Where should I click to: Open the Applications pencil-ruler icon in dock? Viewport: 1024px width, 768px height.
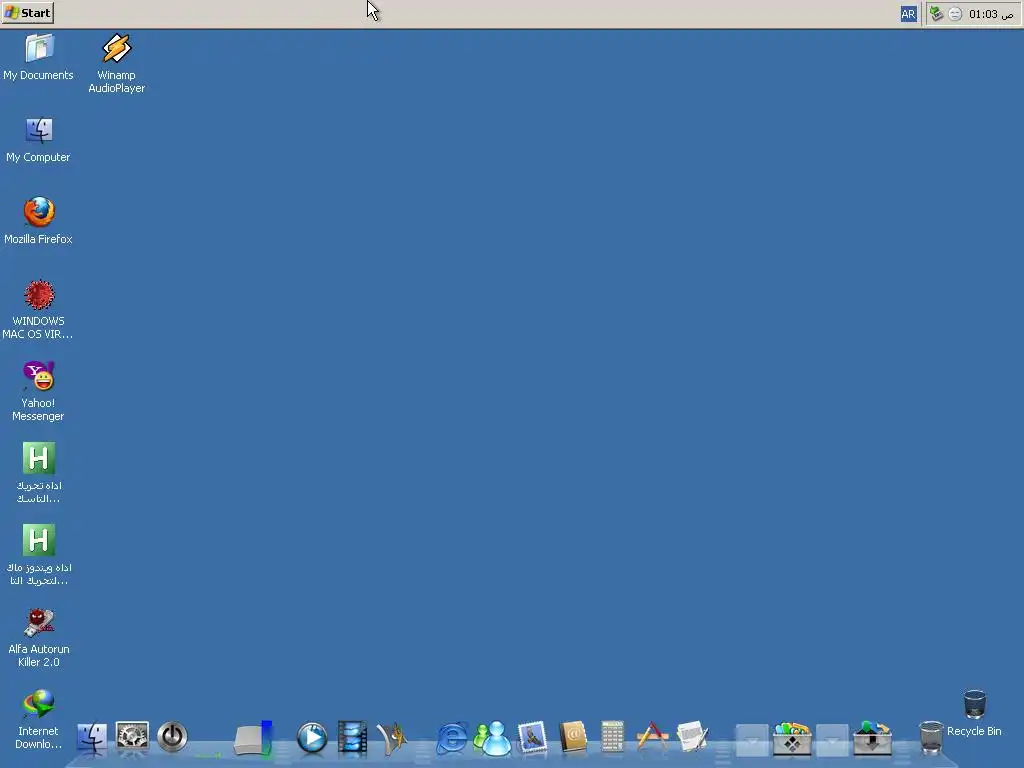[652, 737]
